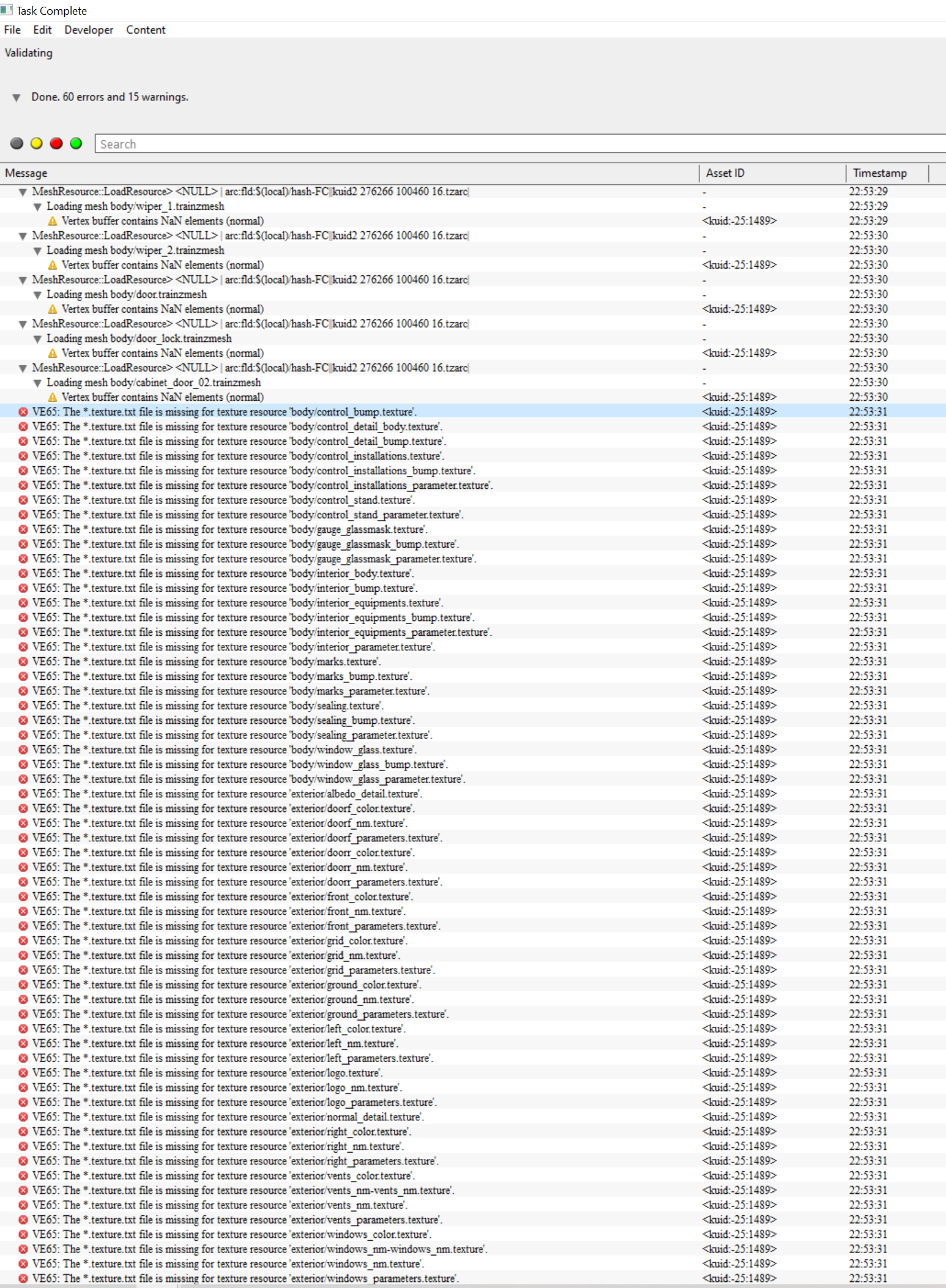This screenshot has height=1288, width=946.
Task: Click error icon for 'exterior/ground_color.texture'
Action: [x=23, y=985]
